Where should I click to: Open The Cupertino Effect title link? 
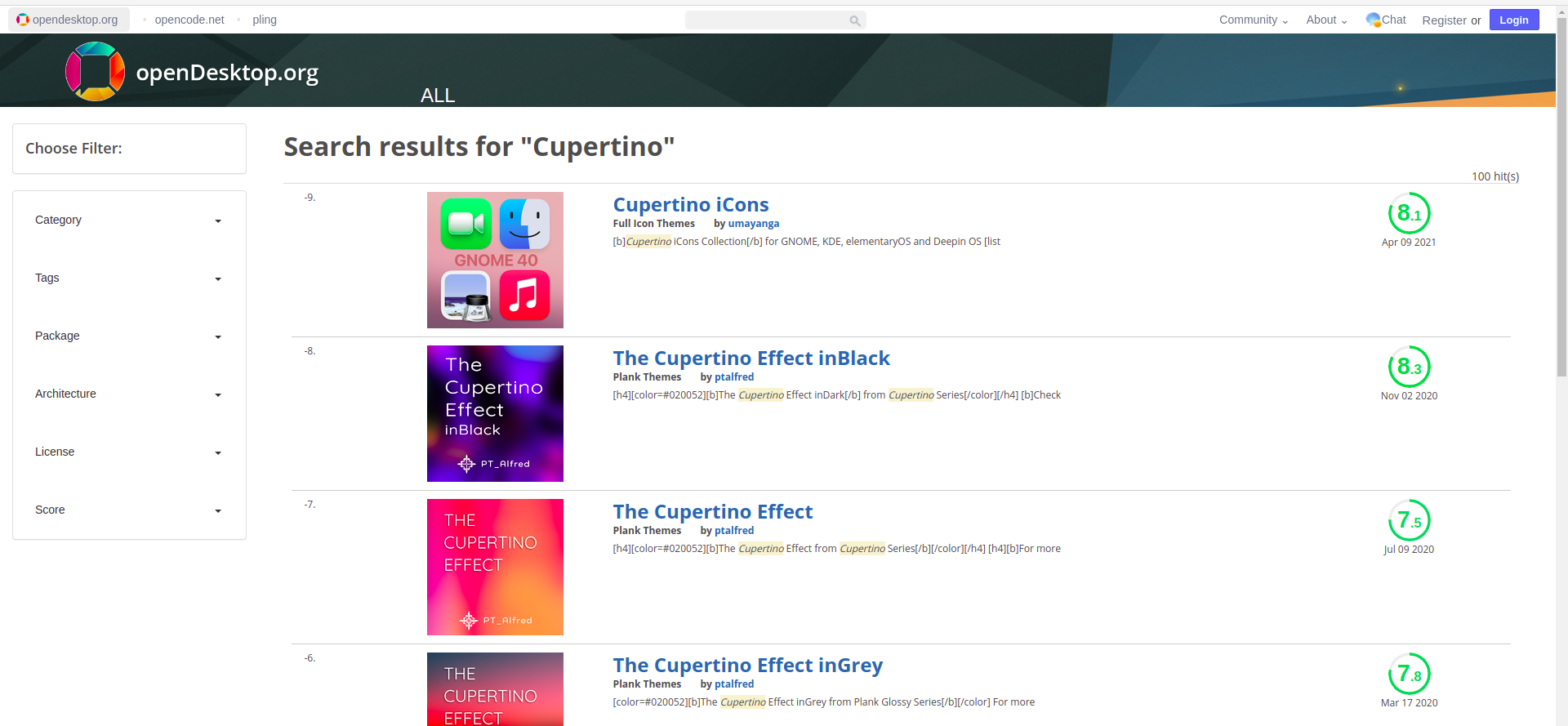pos(713,511)
